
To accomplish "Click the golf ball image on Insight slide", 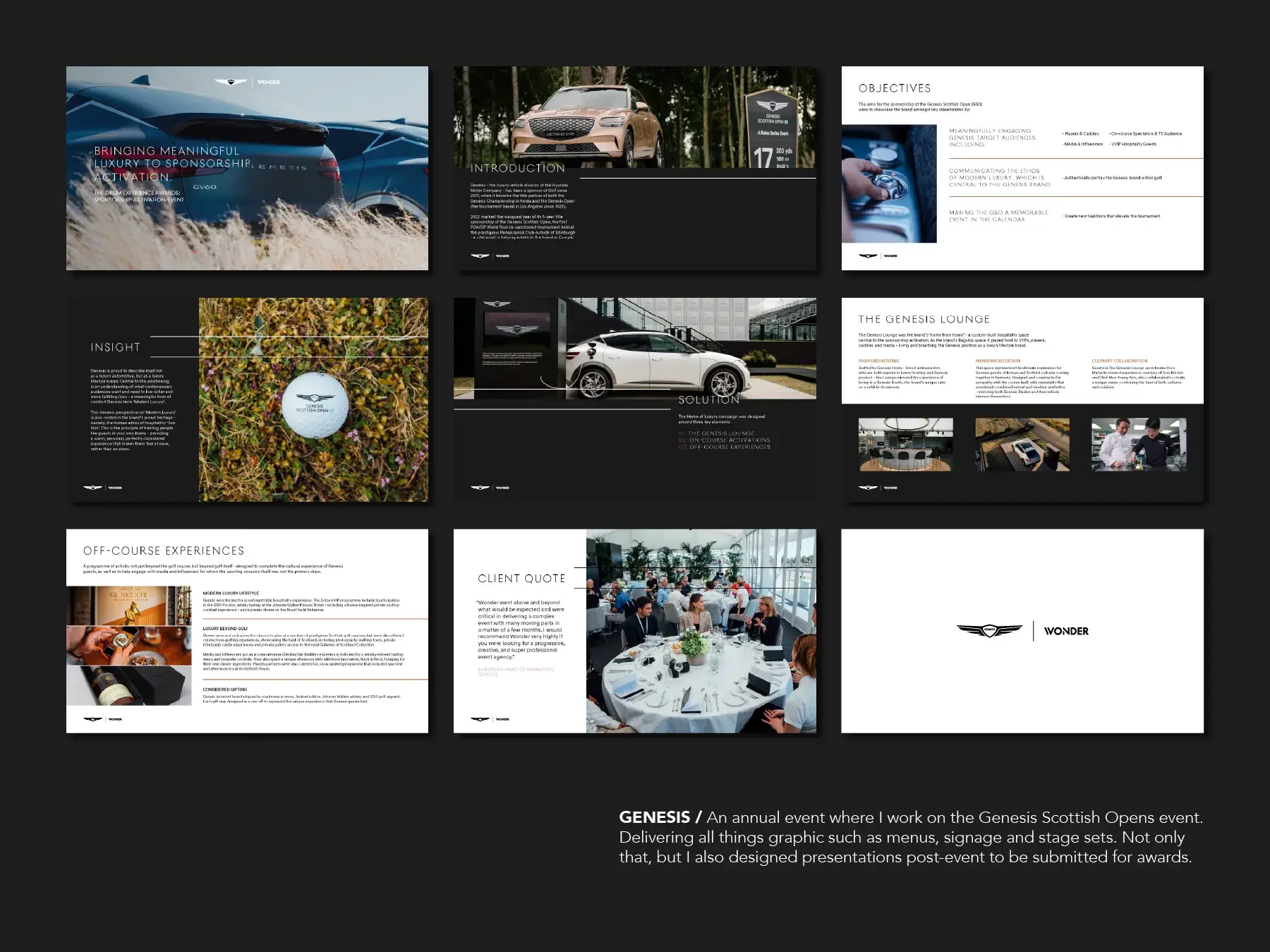I will (315, 405).
